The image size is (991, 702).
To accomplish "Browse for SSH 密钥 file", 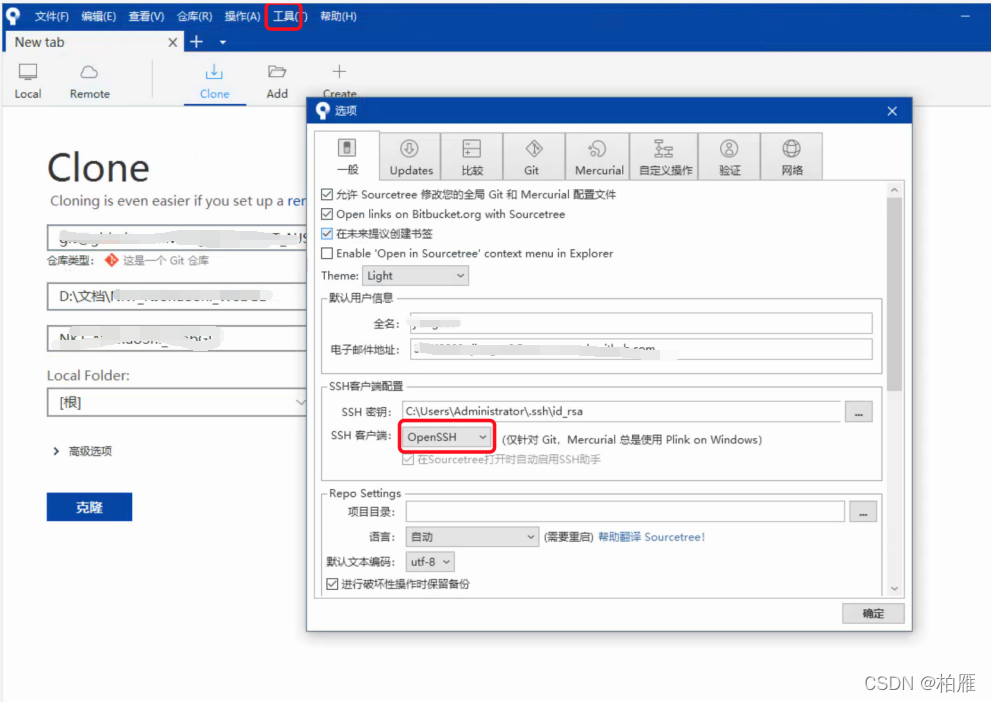I will [x=858, y=412].
